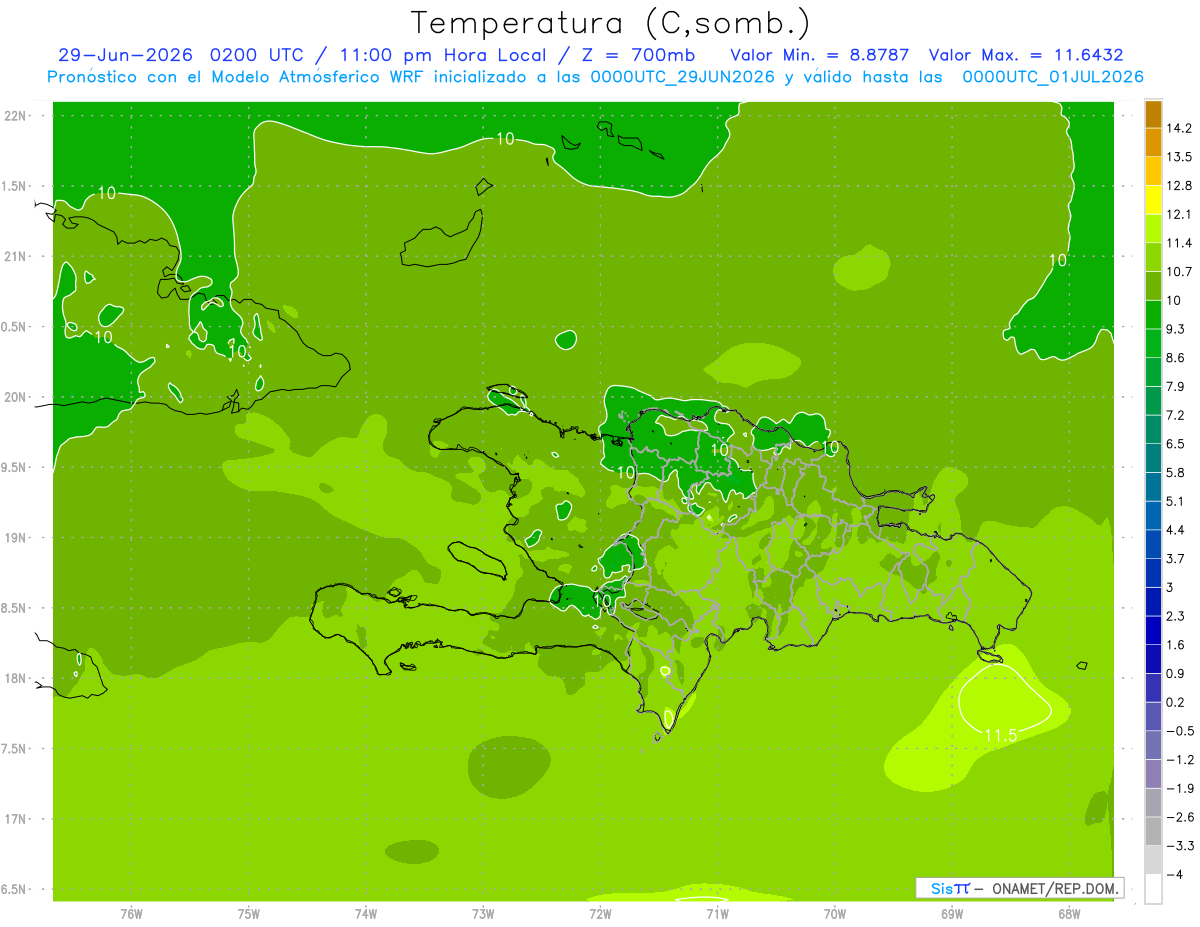This screenshot has width=1200, height=927.
Task: Pick the dark orange swatch above 14.2
Action: (x=1153, y=114)
